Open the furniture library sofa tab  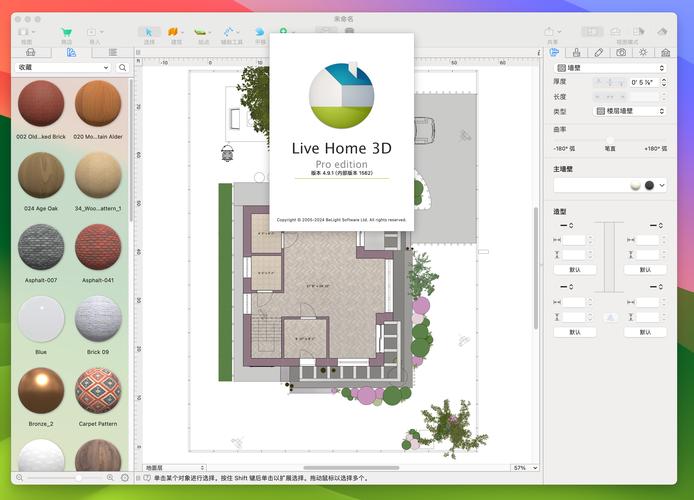(31, 53)
